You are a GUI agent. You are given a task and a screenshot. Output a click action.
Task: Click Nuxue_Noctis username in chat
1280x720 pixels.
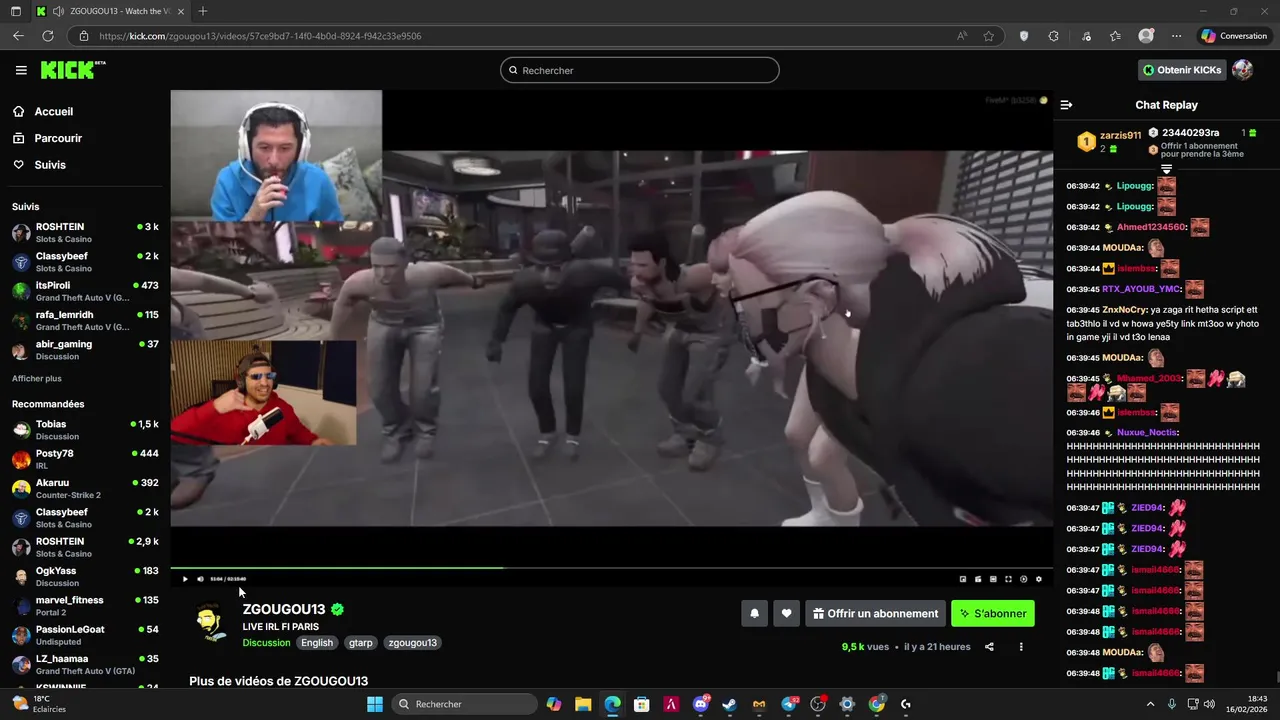[x=1147, y=433]
